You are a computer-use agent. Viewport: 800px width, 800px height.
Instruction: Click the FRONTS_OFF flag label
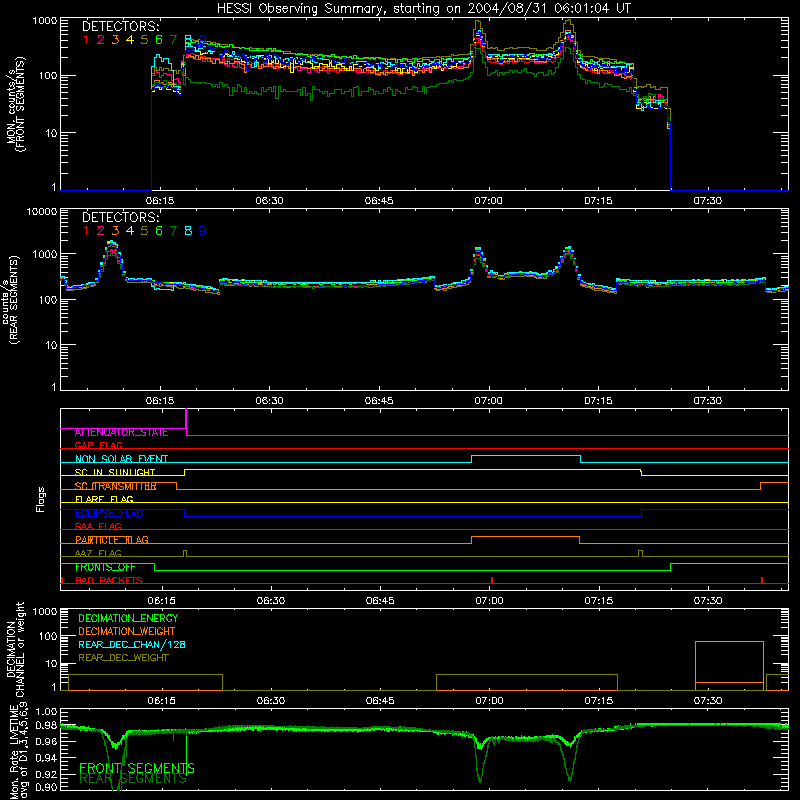pyautogui.click(x=105, y=567)
